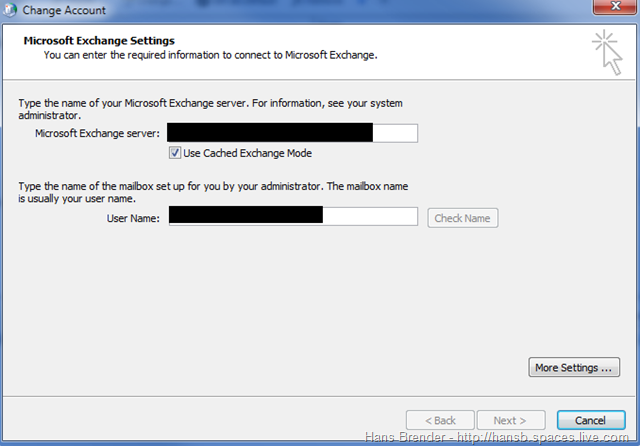Click the "Microsoft Exchange server:" field label

[x=97, y=133]
